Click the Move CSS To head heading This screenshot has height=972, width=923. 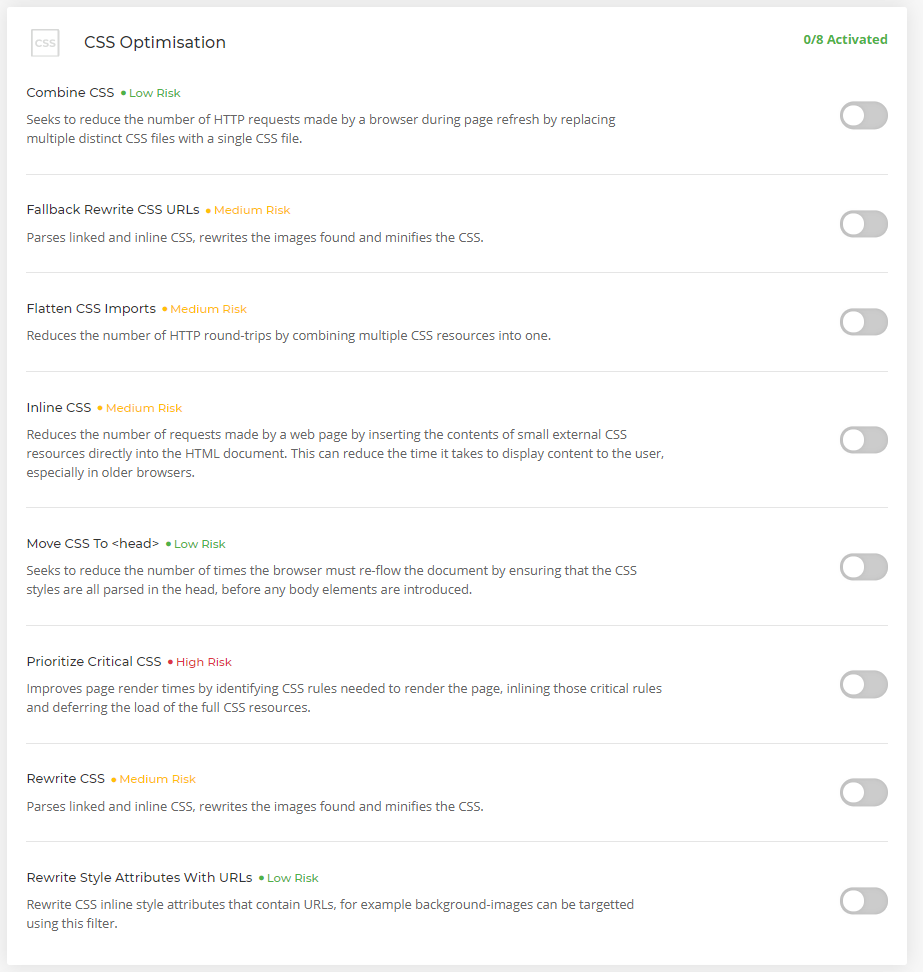tap(93, 544)
